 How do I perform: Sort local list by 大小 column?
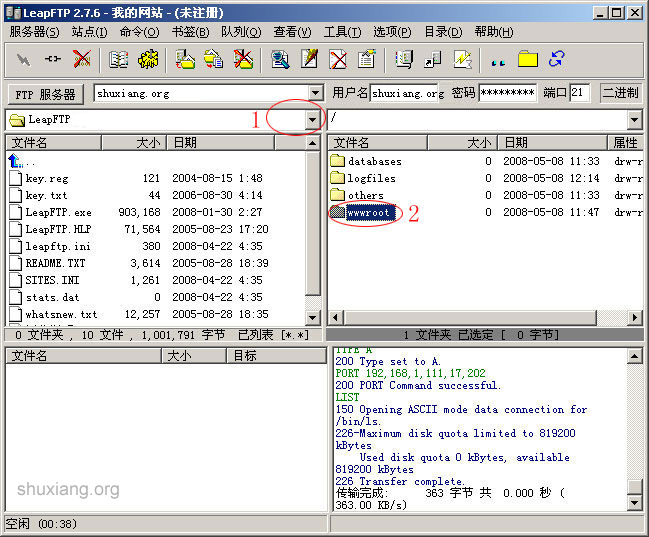coord(134,143)
